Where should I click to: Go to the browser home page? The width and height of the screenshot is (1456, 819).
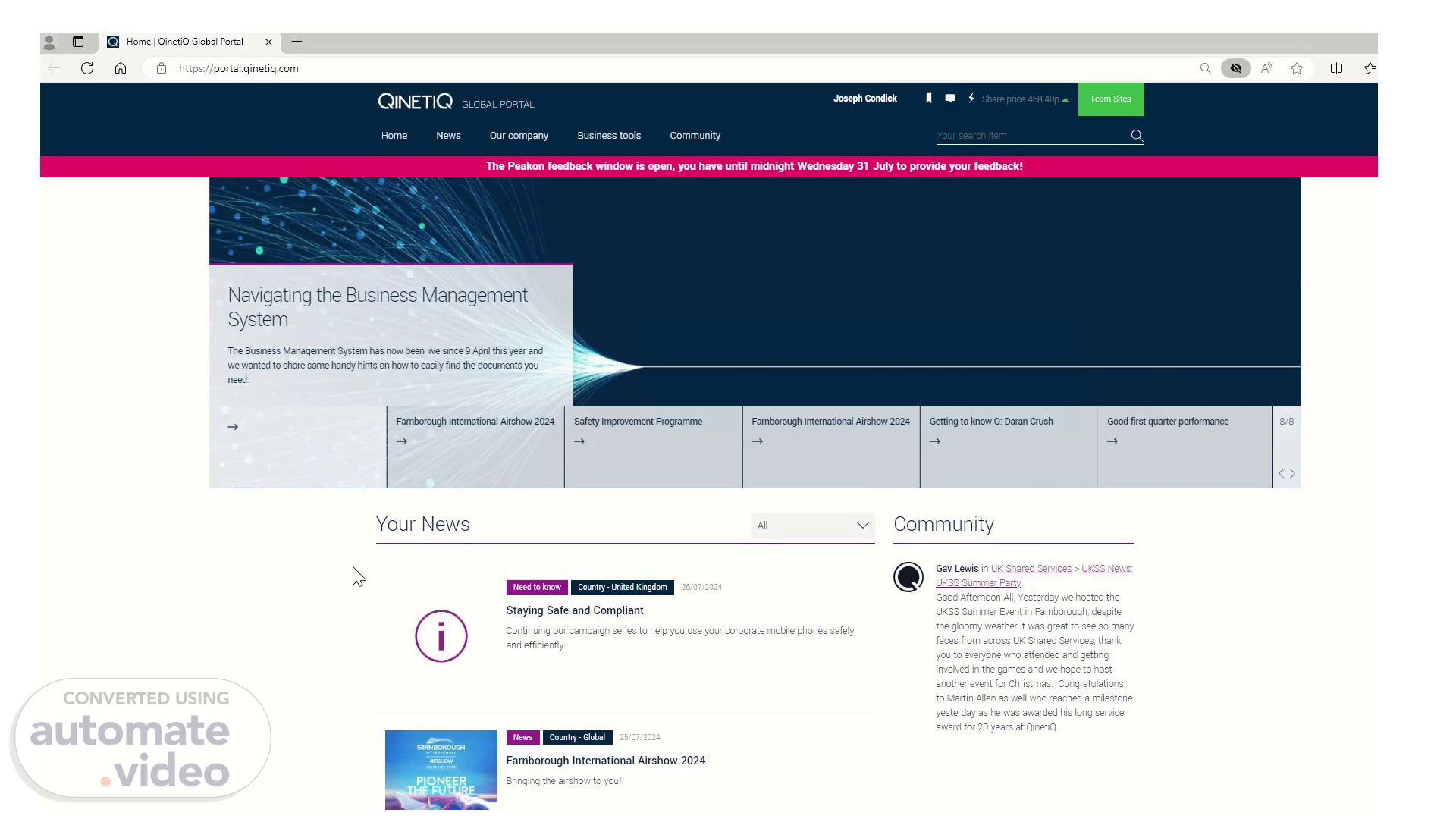121,68
